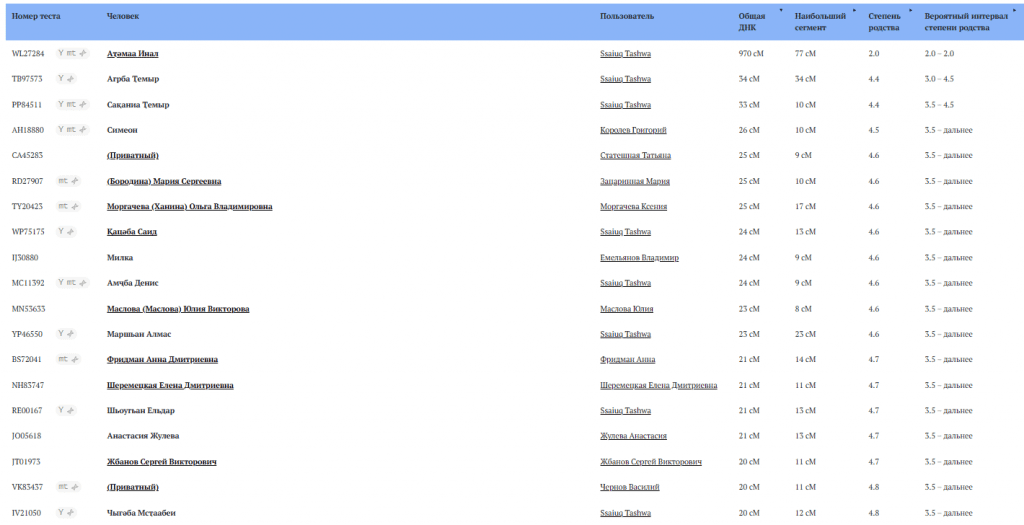
Task: Open the profile of Моргачева (Ханина) Ольга Владимировна
Action: tap(189, 207)
